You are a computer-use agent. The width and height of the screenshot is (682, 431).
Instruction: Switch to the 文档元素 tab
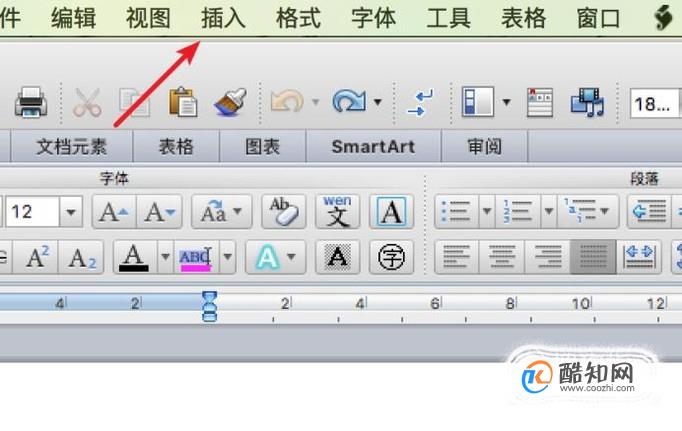pyautogui.click(x=72, y=147)
